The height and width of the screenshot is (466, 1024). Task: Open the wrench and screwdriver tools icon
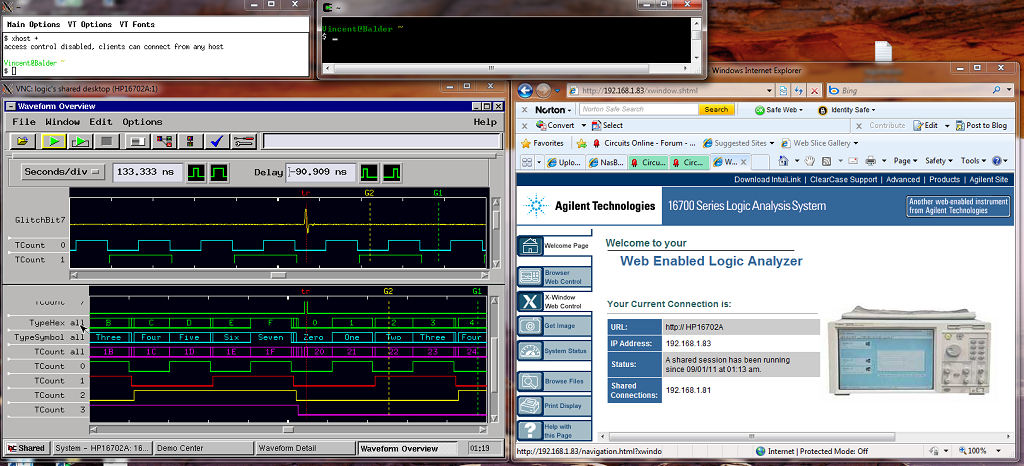(245, 141)
